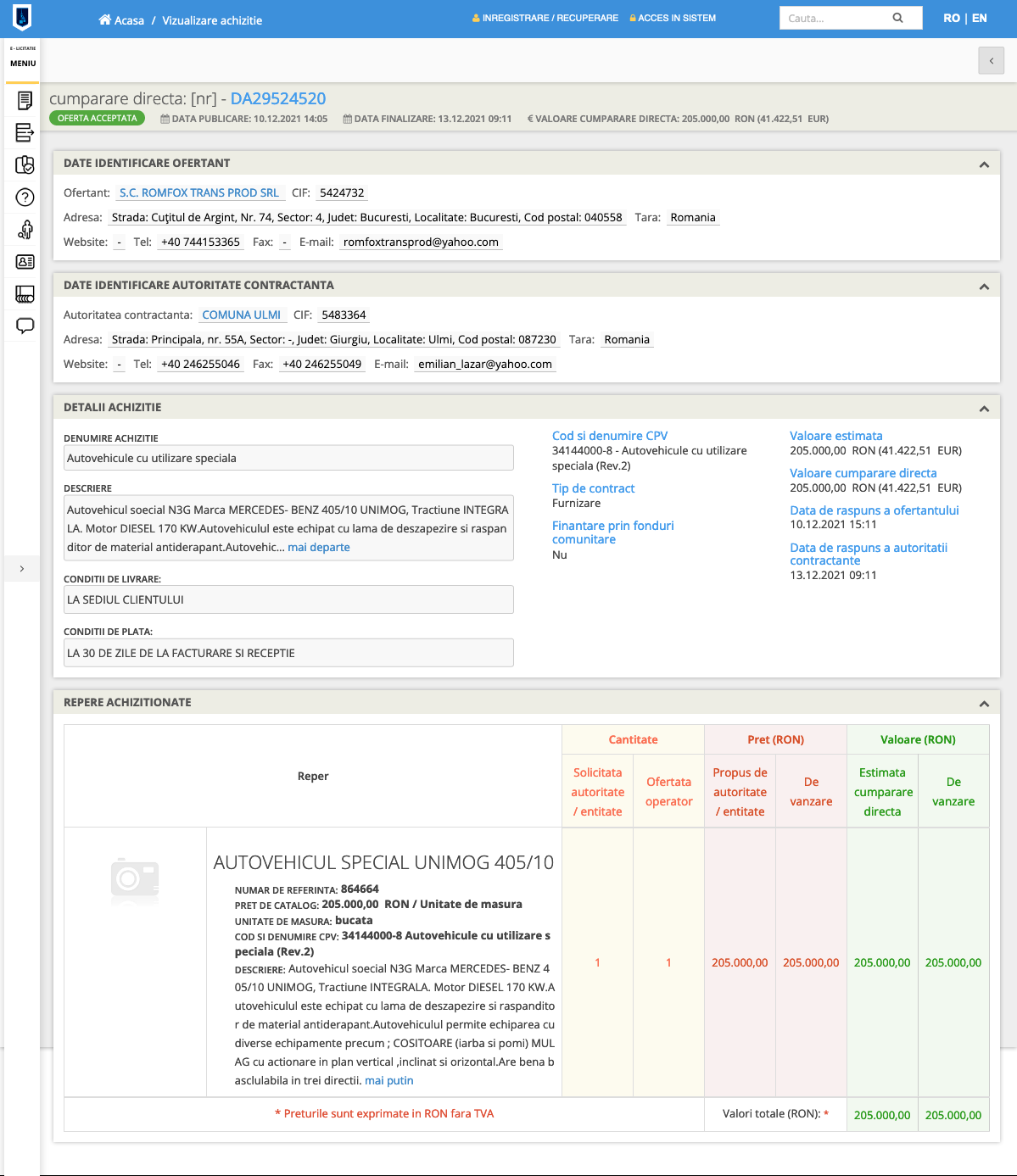
Task: Click the Valori totale (RON) label
Action: 775,1114
